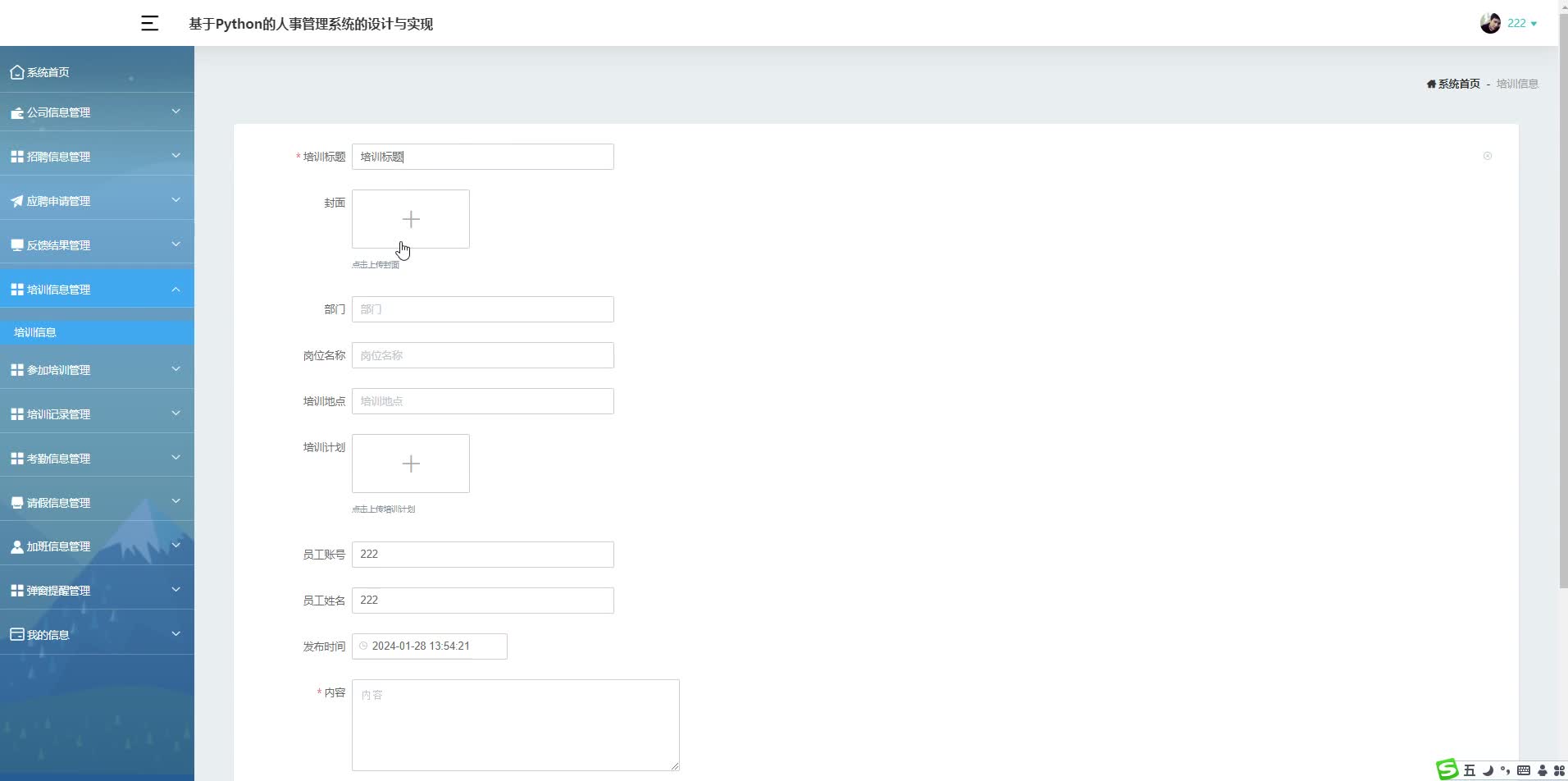The height and width of the screenshot is (781, 1568).
Task: Expand 公司信息管理 menu chevron
Action: (175, 112)
